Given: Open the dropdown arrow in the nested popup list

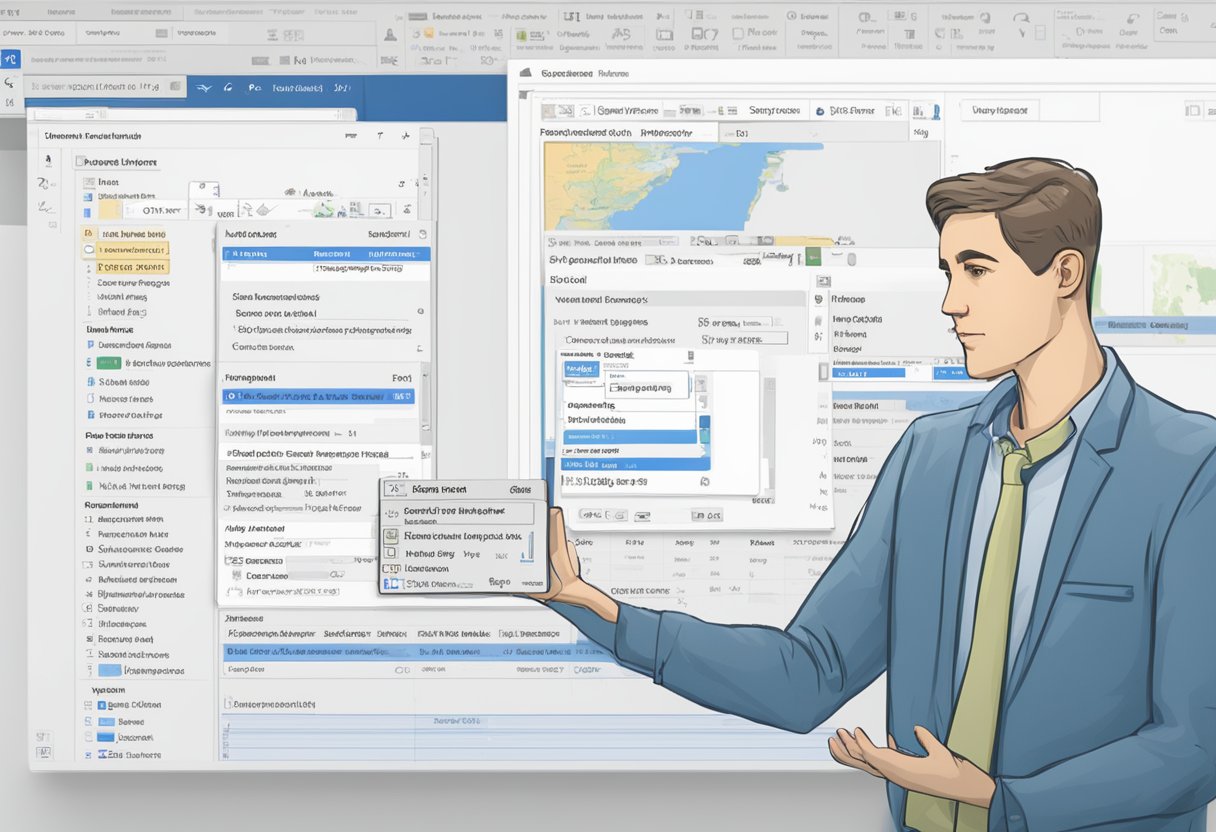Looking at the screenshot, I should (x=700, y=385).
